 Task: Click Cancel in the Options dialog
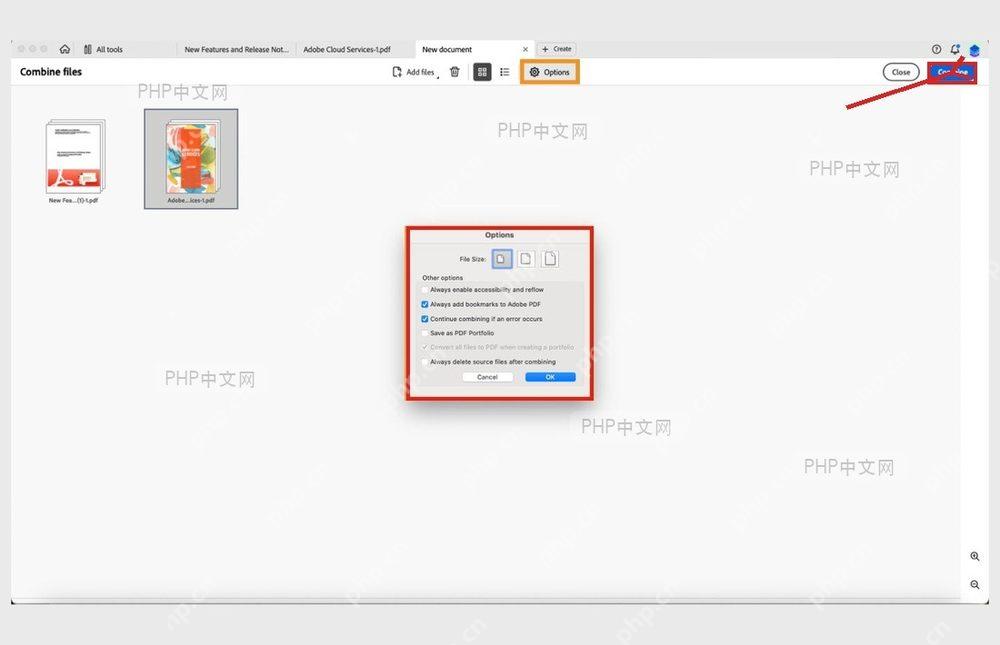click(x=487, y=377)
